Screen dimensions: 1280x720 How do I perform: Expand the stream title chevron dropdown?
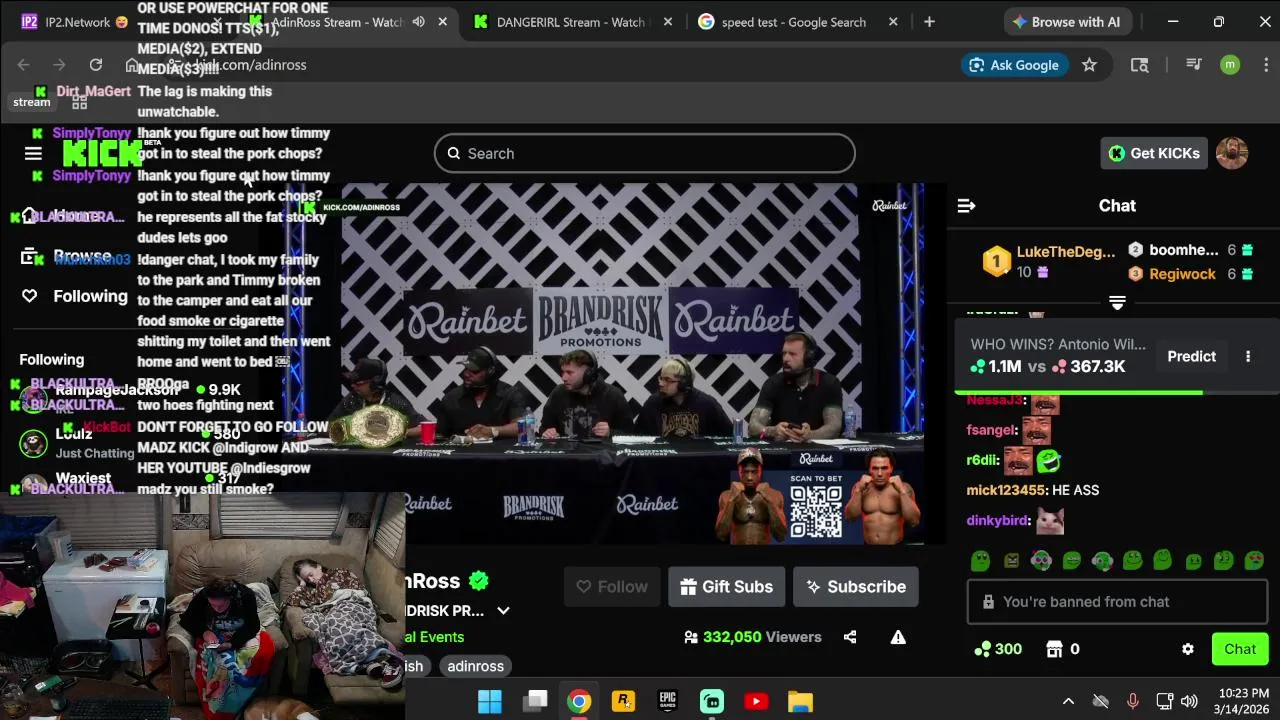click(503, 611)
